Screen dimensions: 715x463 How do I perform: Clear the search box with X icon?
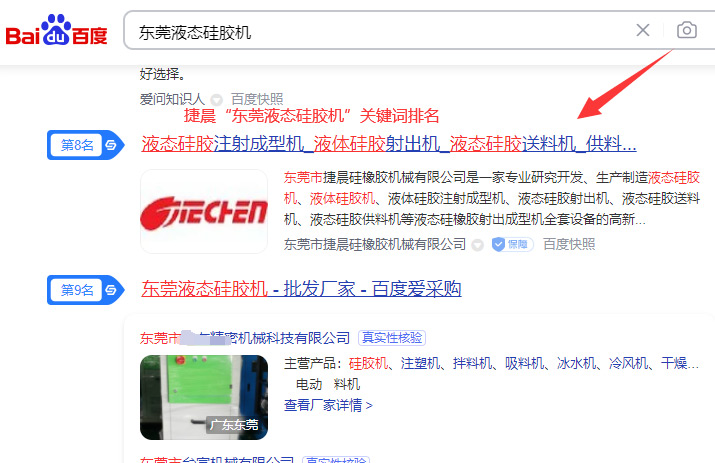[x=643, y=30]
